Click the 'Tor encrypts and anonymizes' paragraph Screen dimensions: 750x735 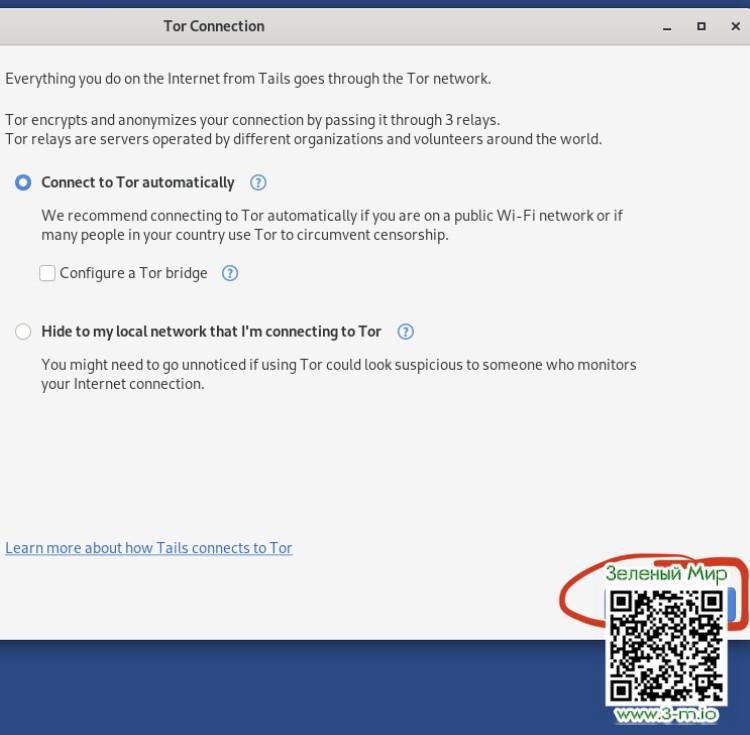(303, 129)
